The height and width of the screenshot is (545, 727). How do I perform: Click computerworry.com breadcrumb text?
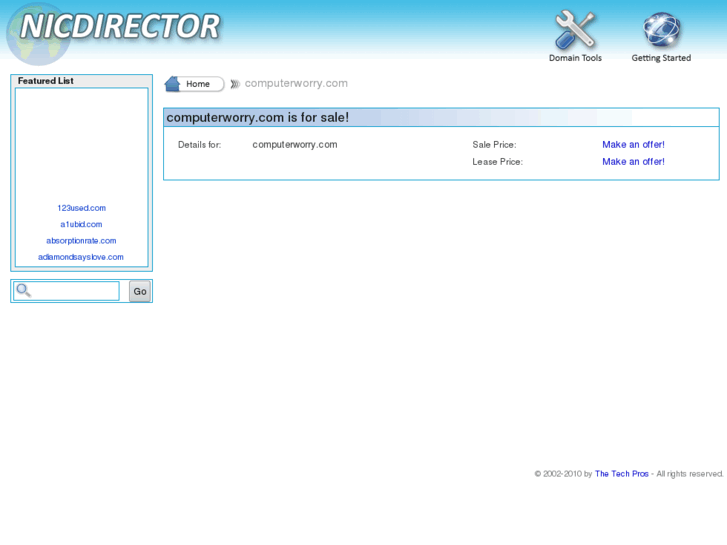296,83
